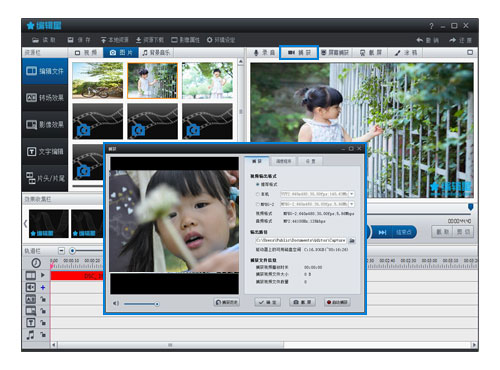Open the MPEG-2 format dropdown
500x370 pixels.
351,204
